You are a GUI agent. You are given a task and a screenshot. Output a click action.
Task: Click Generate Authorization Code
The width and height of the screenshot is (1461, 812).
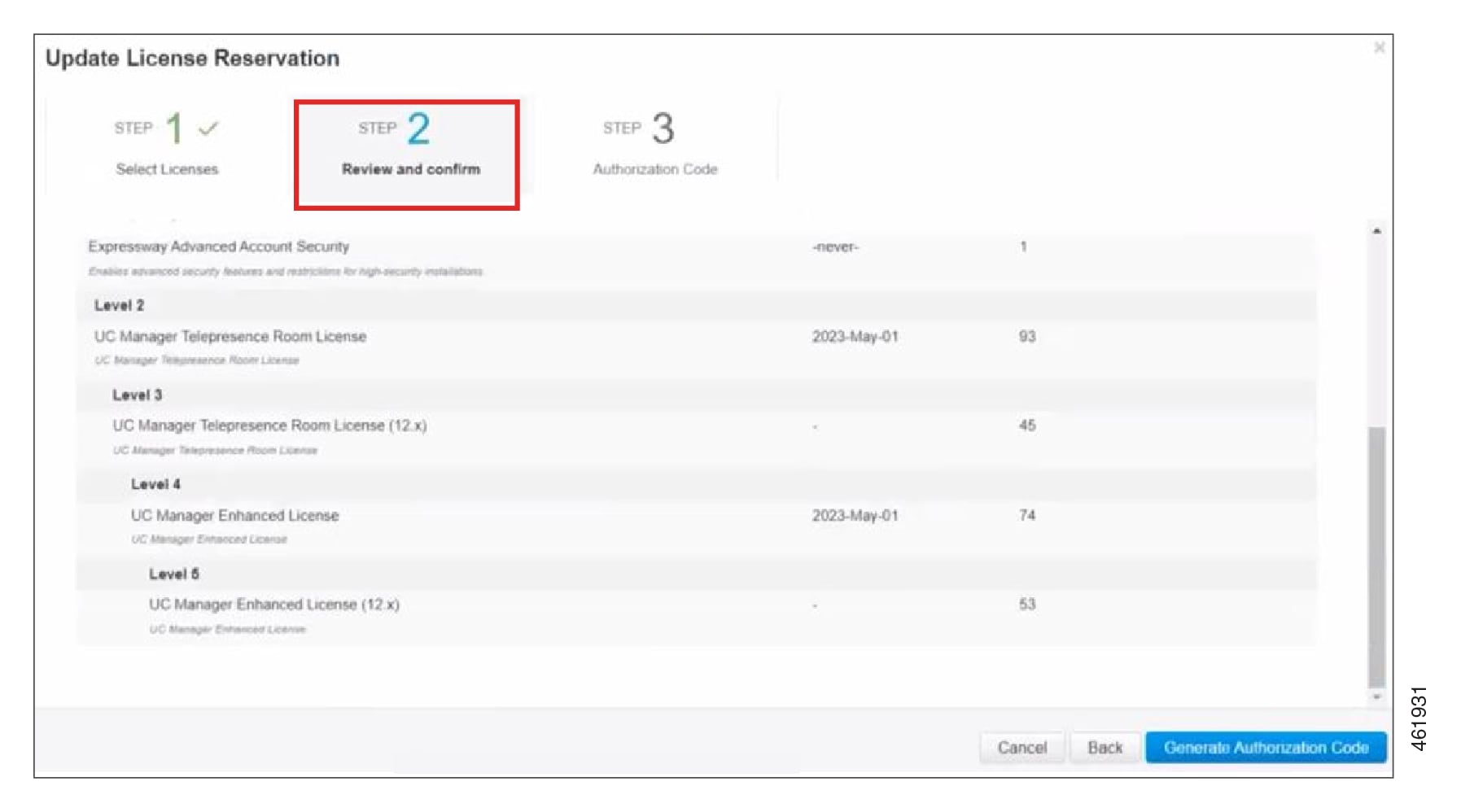click(1266, 748)
